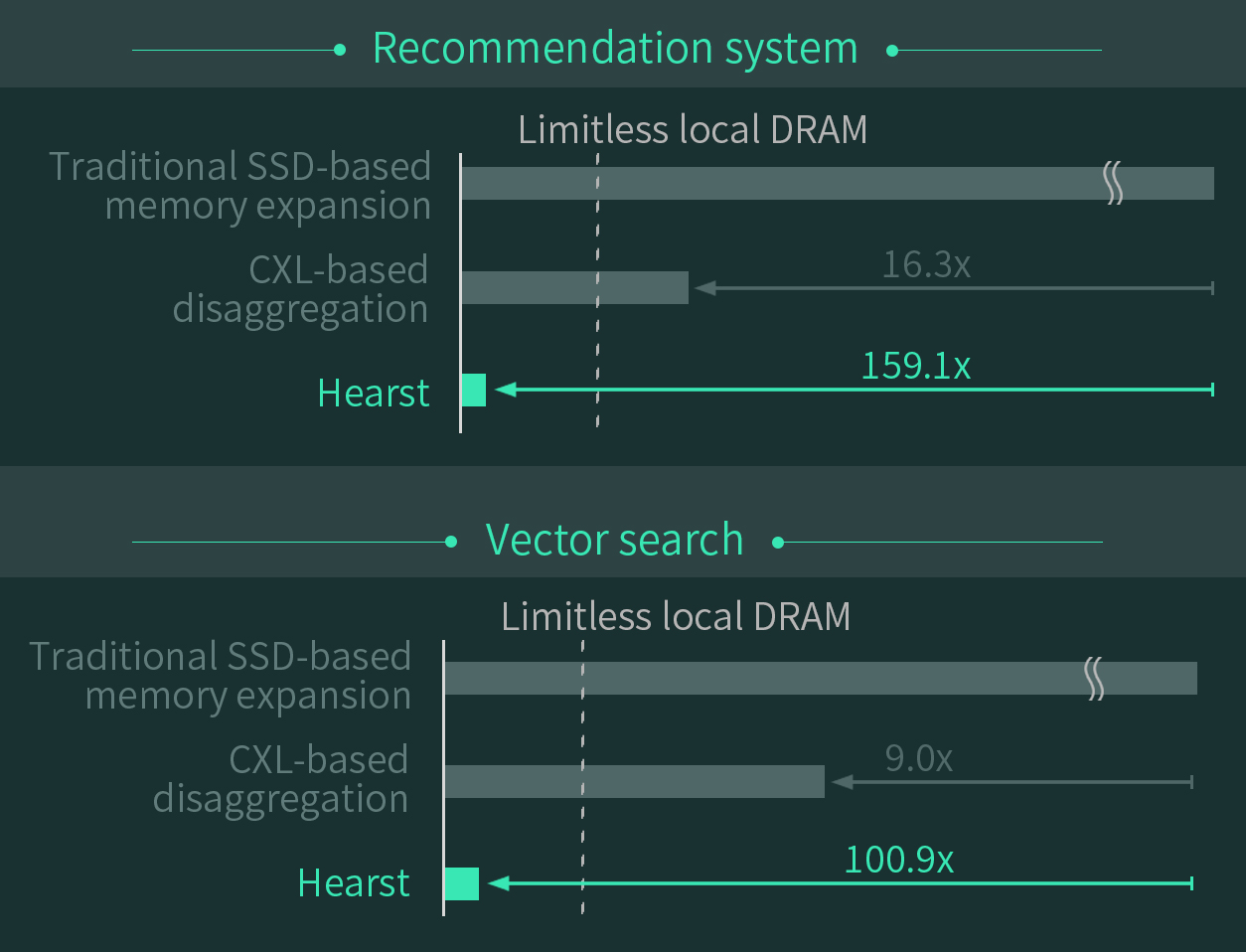Click the green Hearst bar in Recommendation chart
The height and width of the screenshot is (952, 1246).
click(474, 390)
